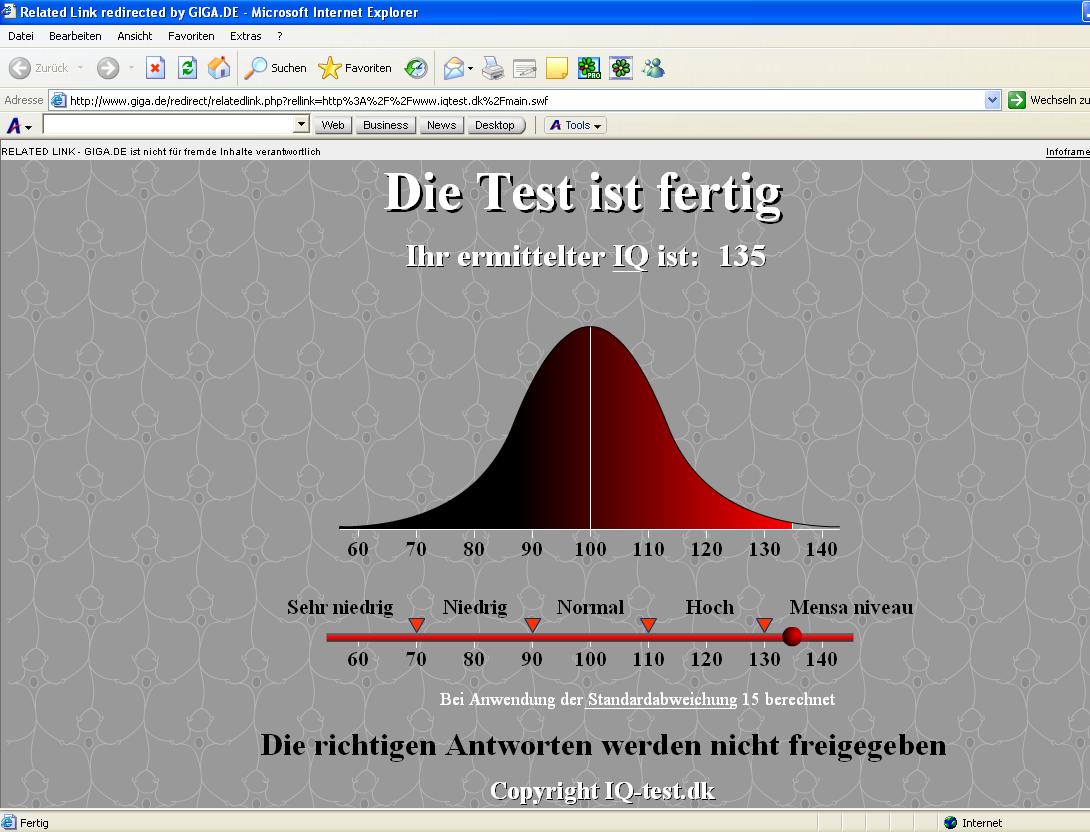Viewport: 1090px width, 832px height.
Task: Click the Normal category label
Action: [x=590, y=607]
